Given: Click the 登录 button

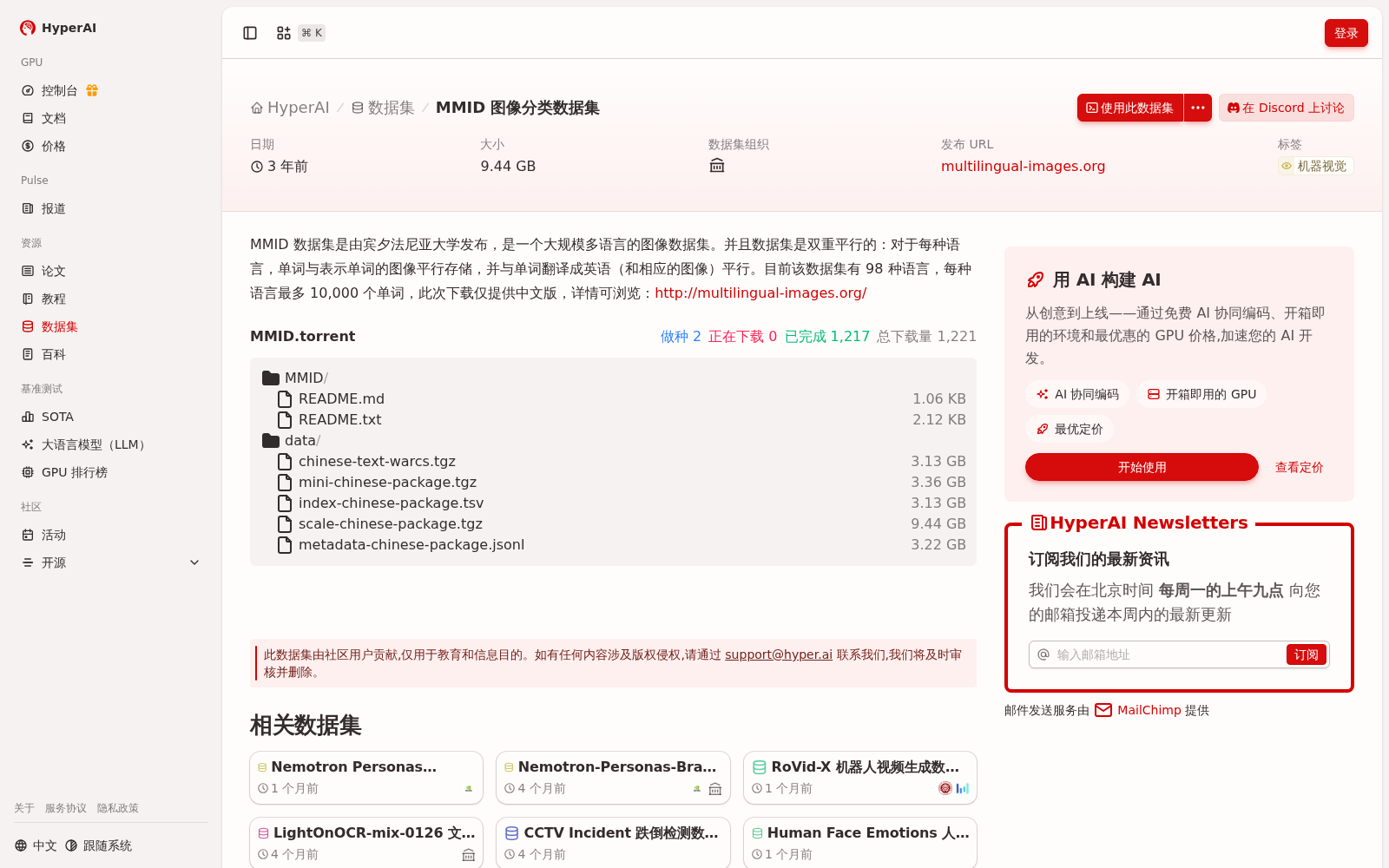Looking at the screenshot, I should click(1346, 33).
